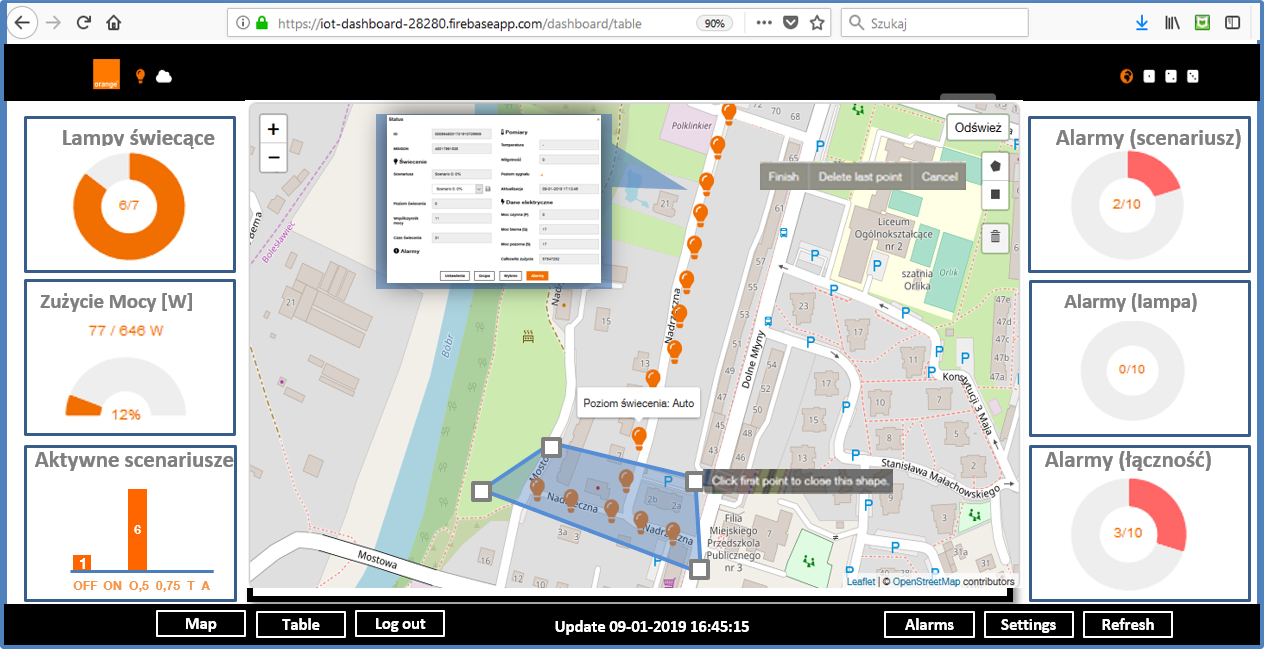Click the orange globe icon

[x=1126, y=76]
